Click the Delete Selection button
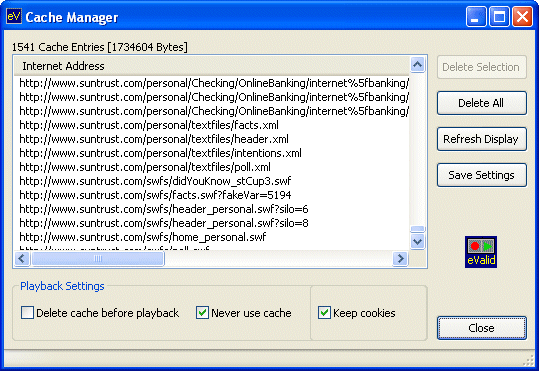Image resolution: width=539 pixels, height=371 pixels. 482,67
